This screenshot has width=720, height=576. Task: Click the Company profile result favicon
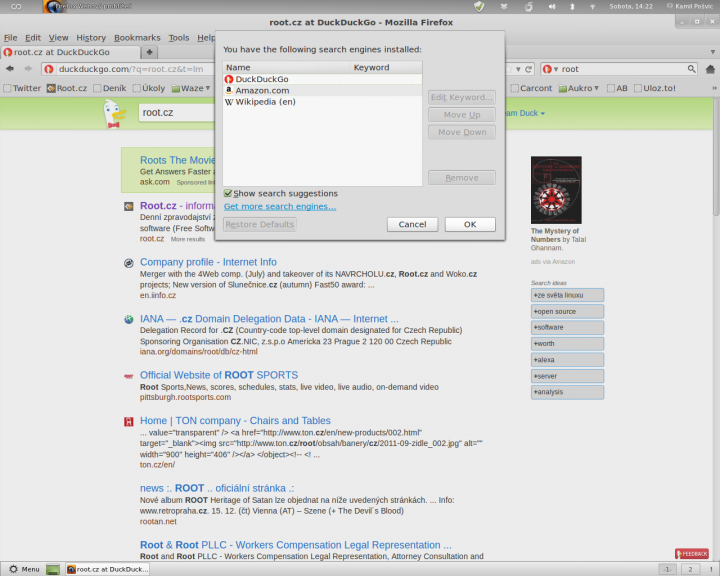point(129,263)
